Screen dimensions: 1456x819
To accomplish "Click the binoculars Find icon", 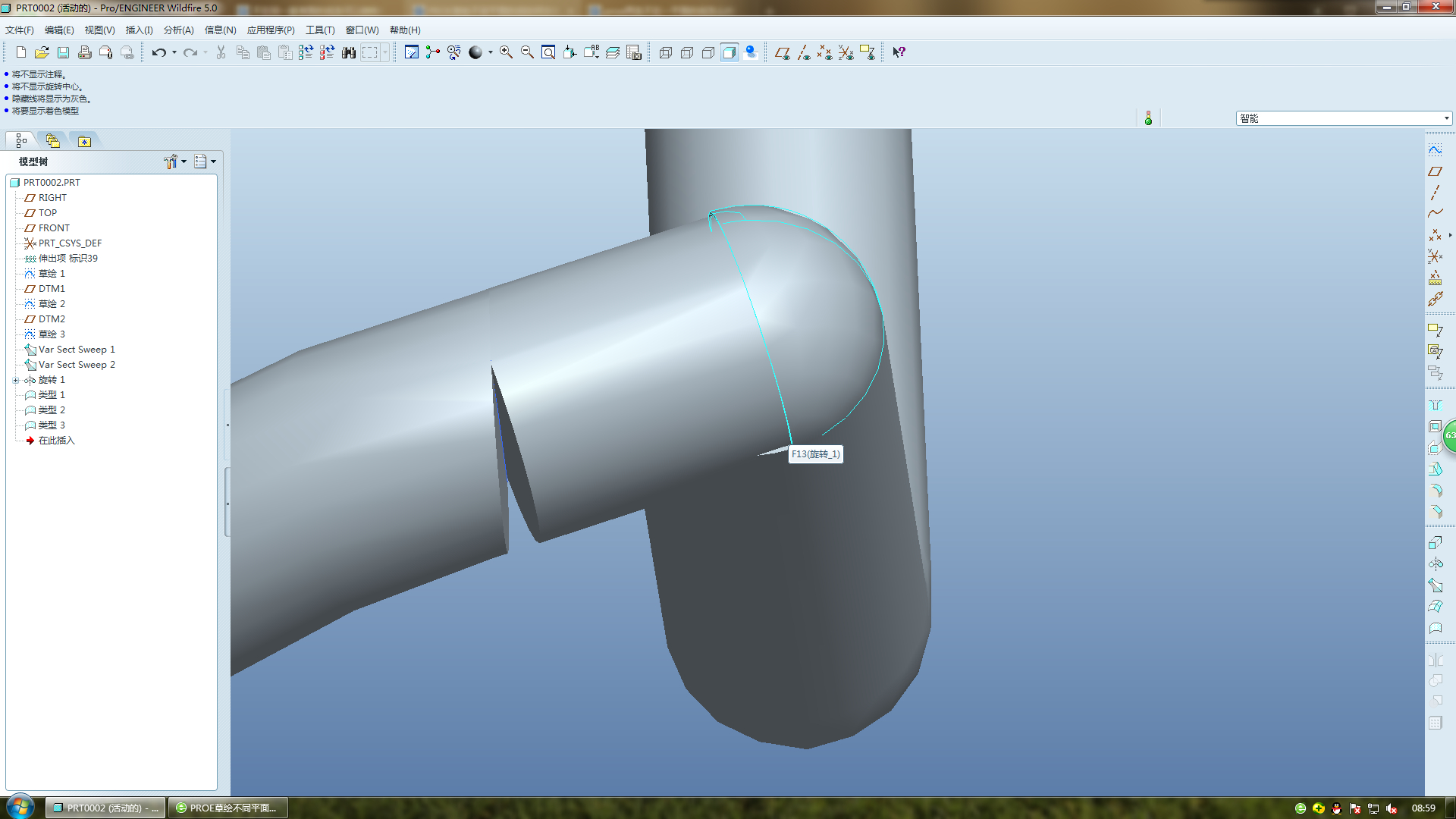I will (348, 52).
